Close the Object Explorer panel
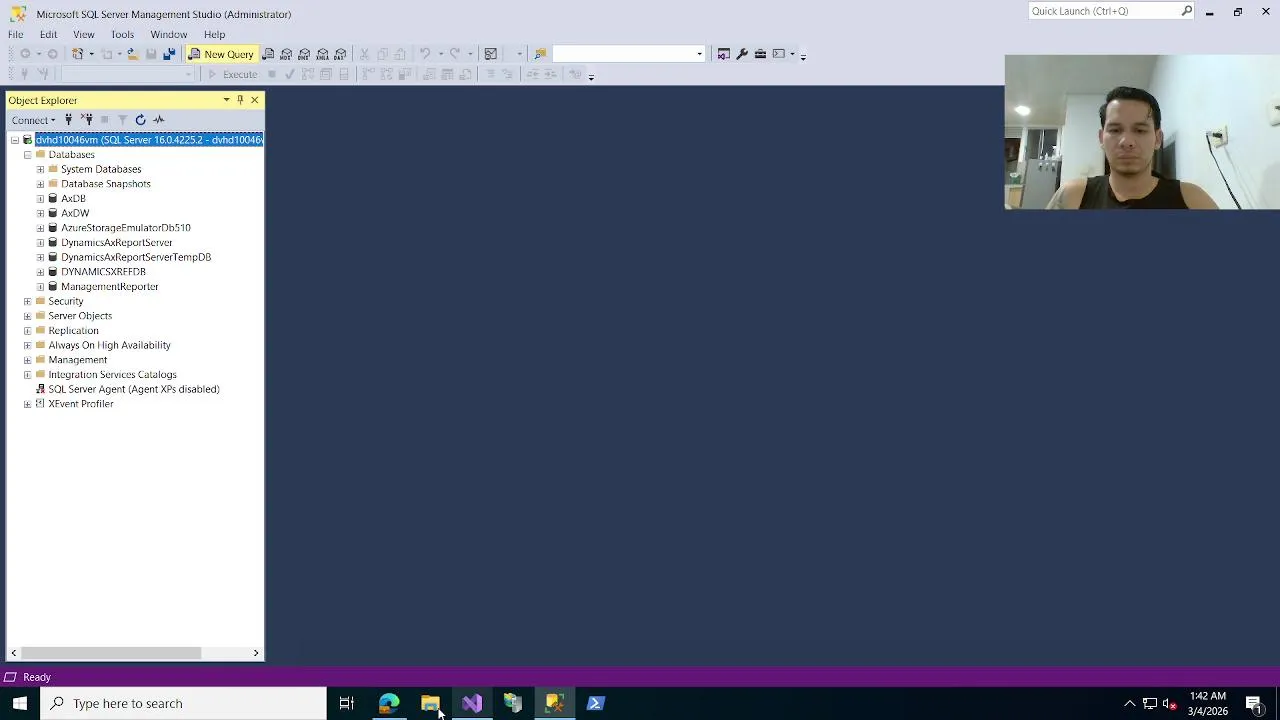This screenshot has height=720, width=1280. point(254,100)
